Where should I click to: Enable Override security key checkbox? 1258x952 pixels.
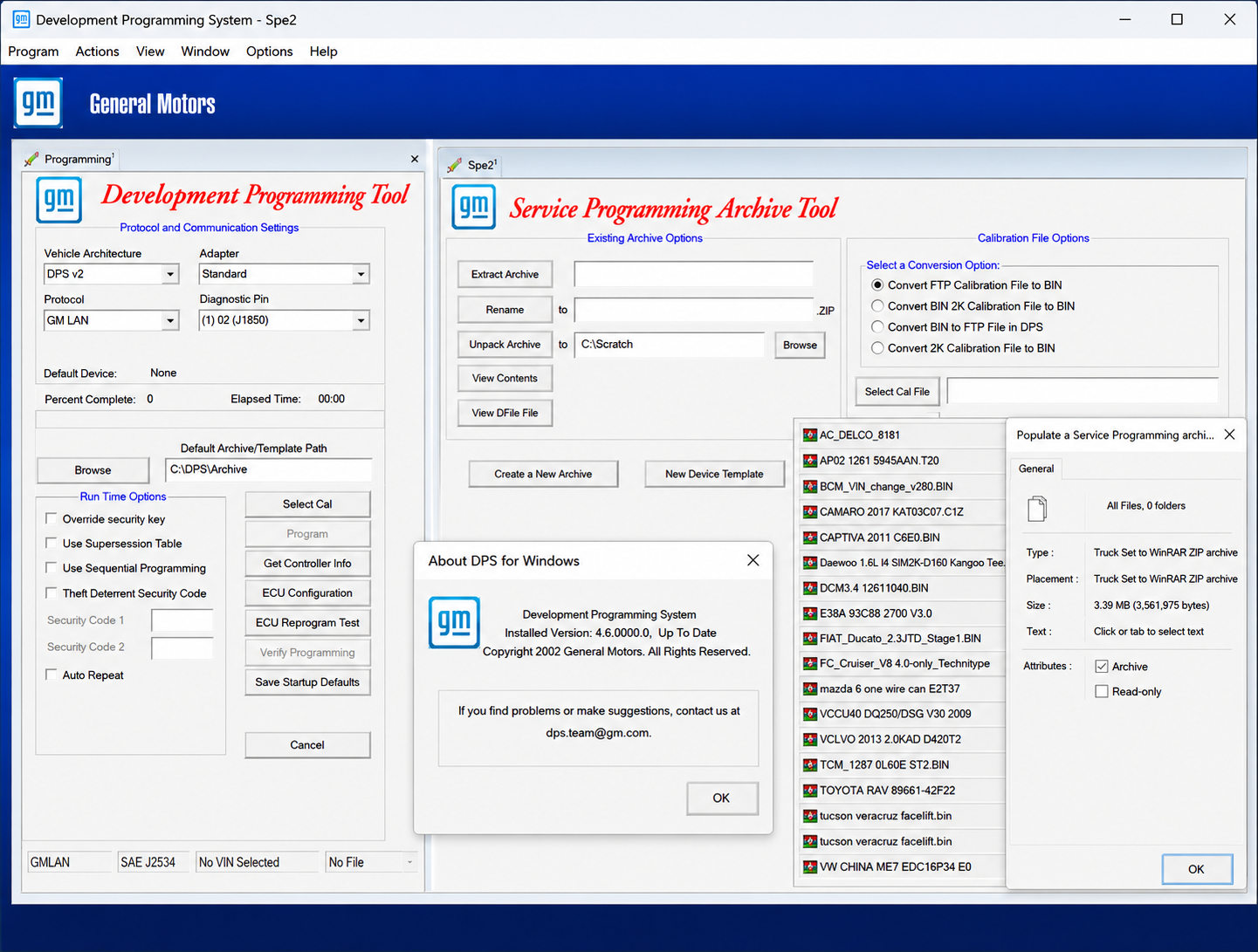click(52, 518)
